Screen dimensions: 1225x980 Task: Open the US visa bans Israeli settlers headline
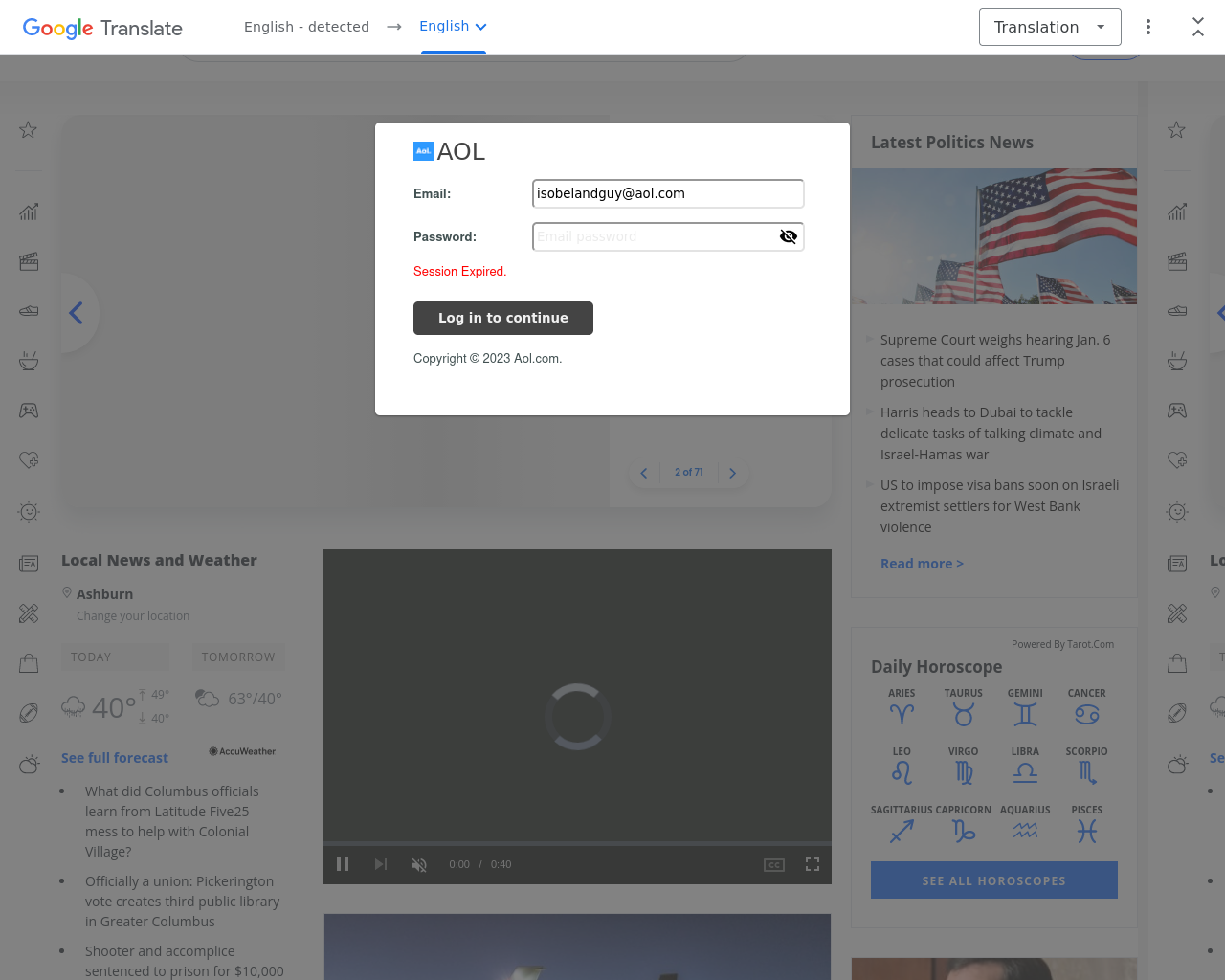coord(999,506)
